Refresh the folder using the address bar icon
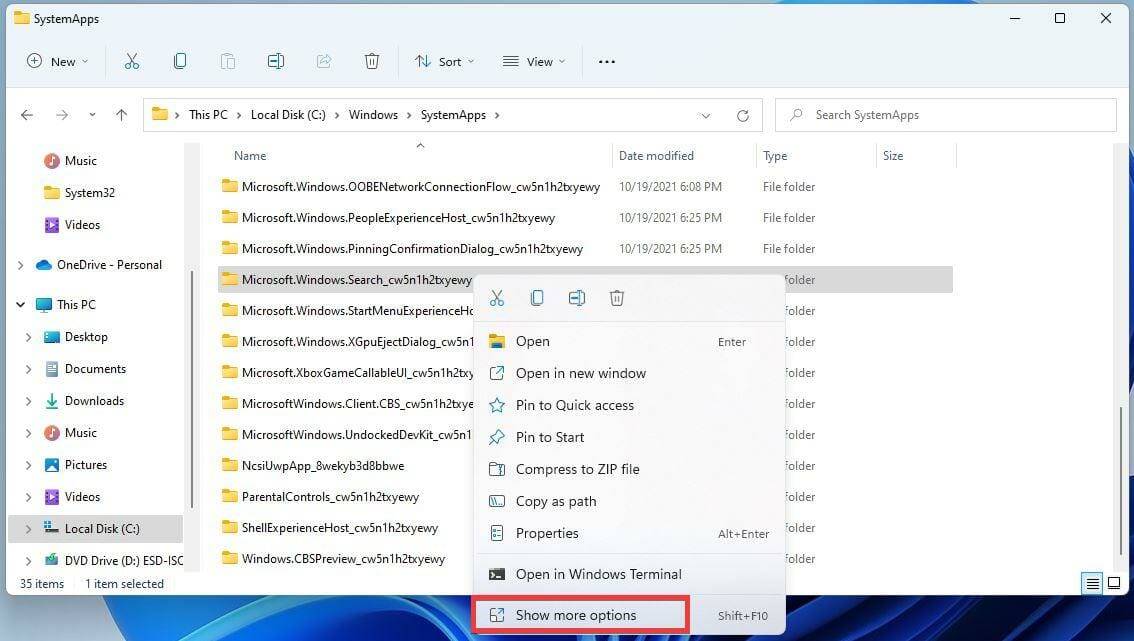1134x641 pixels. (742, 114)
